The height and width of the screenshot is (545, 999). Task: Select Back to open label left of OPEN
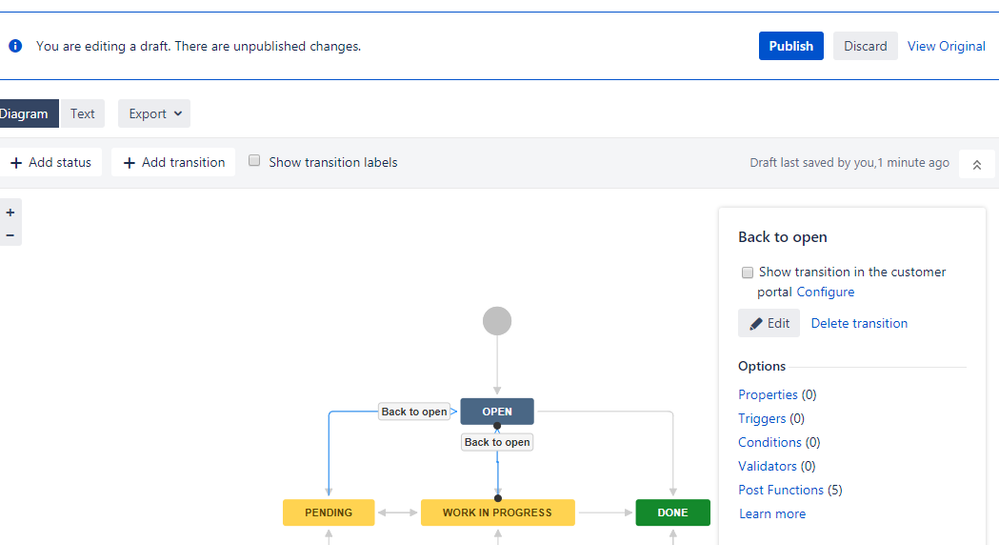click(414, 411)
